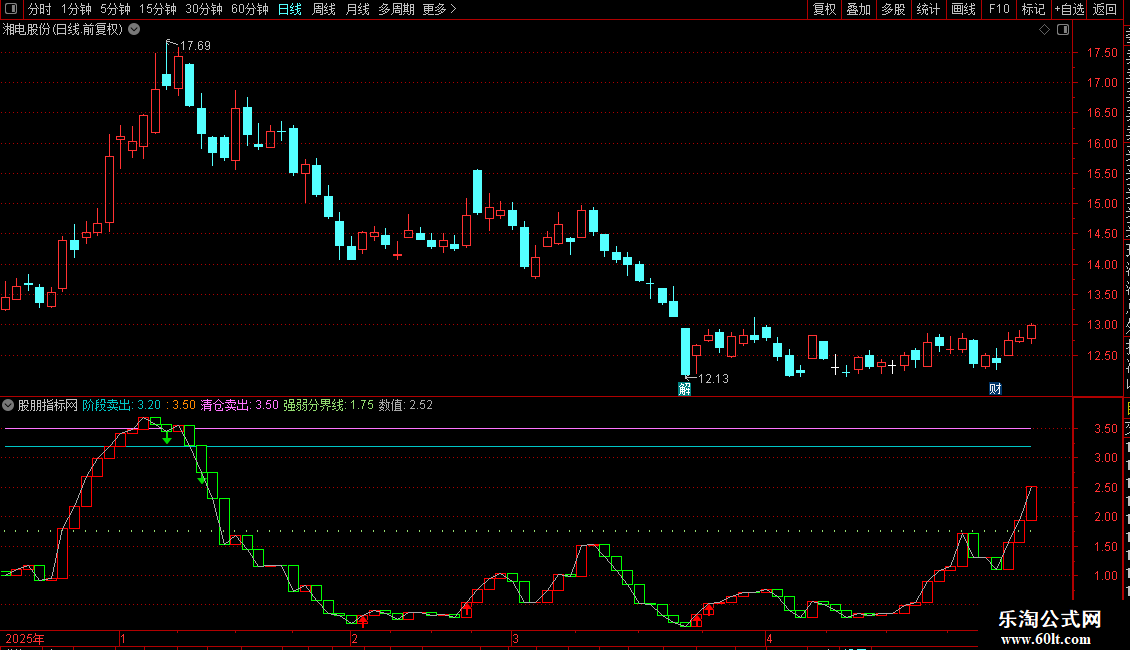The height and width of the screenshot is (650, 1130).
Task: Click the 股朋指标网 indicator name
Action: pyautogui.click(x=48, y=405)
